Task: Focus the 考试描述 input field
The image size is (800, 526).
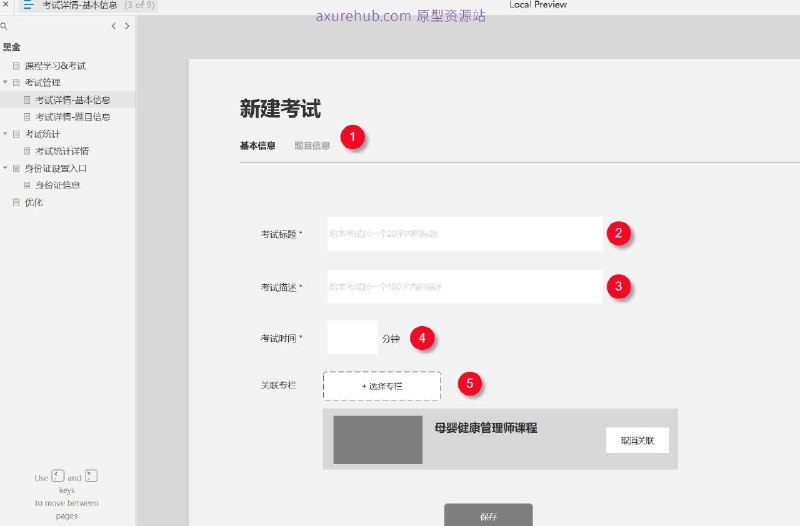Action: (465, 287)
